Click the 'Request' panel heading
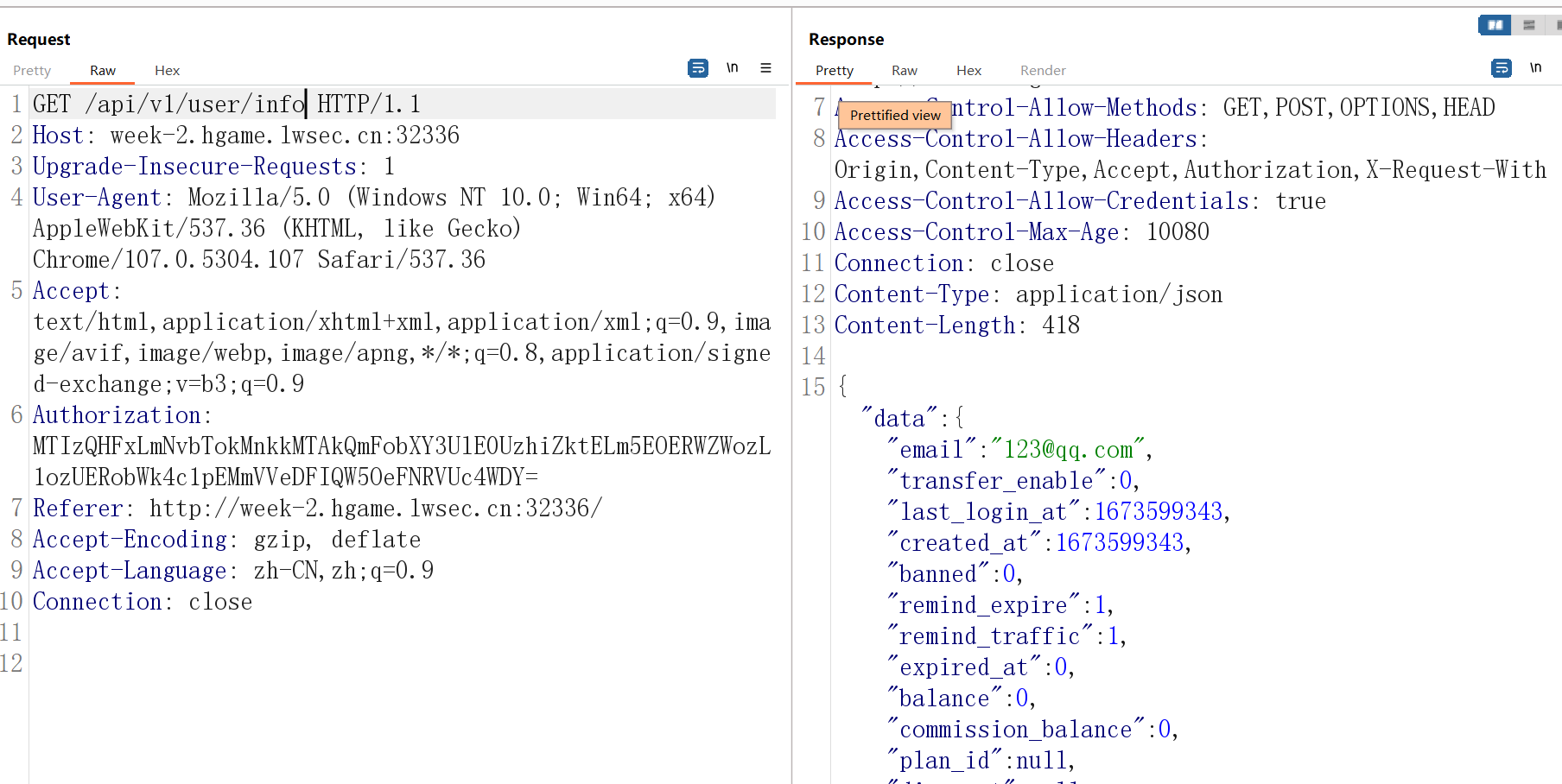 (x=39, y=40)
